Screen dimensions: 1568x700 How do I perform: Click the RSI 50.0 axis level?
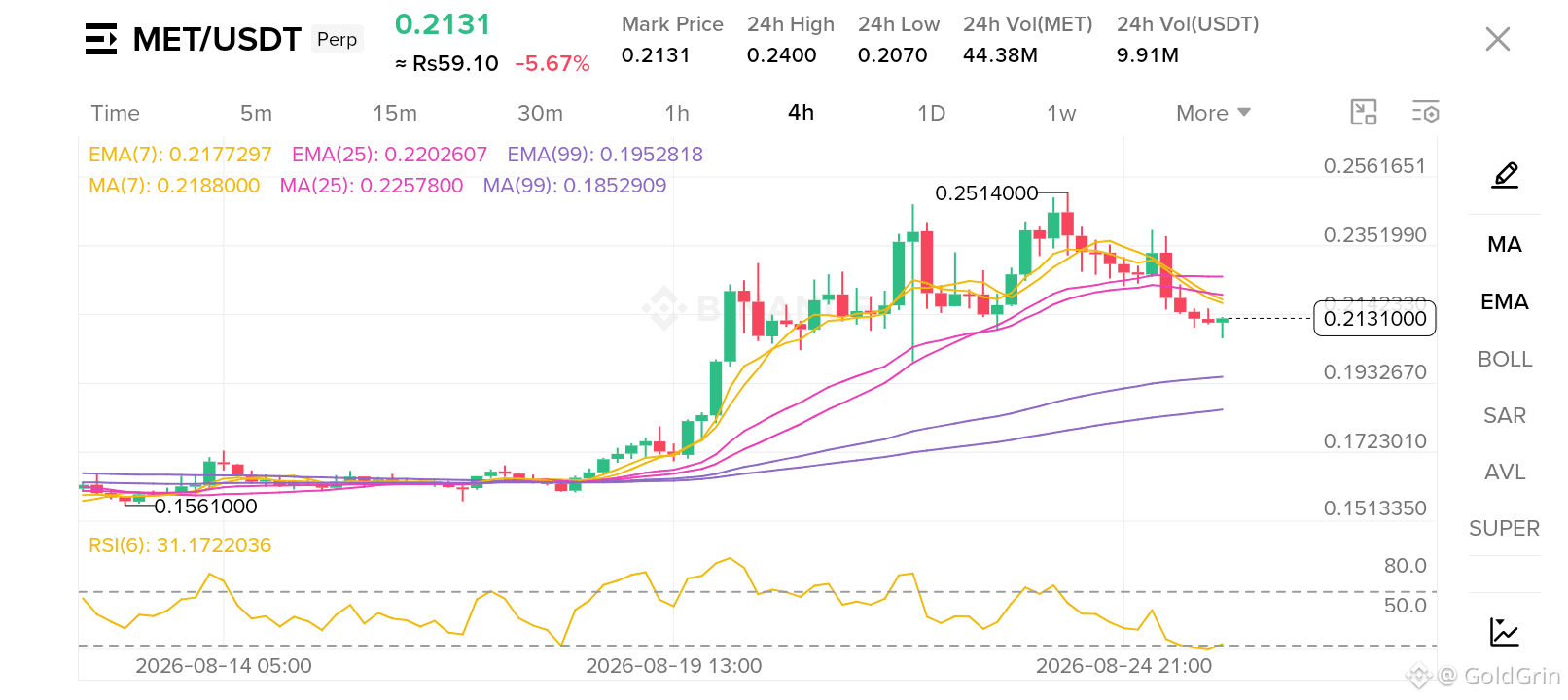pyautogui.click(x=1406, y=606)
